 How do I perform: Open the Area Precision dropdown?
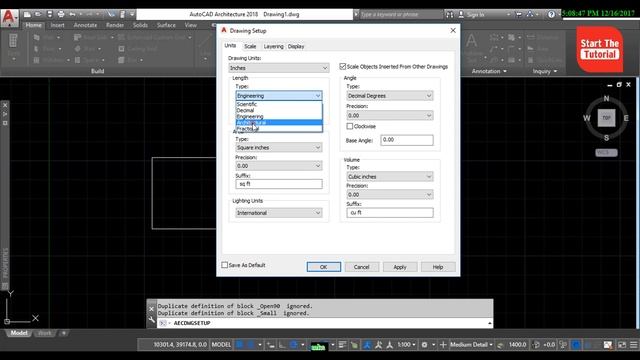(279, 166)
